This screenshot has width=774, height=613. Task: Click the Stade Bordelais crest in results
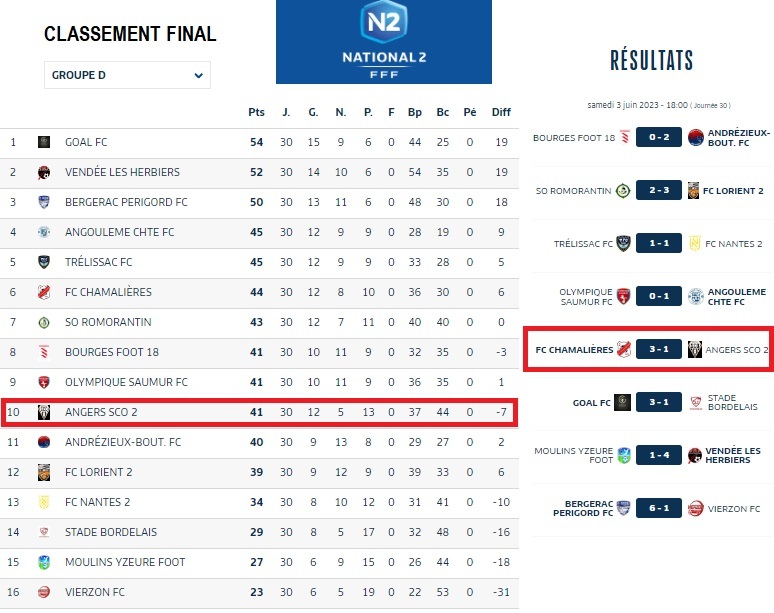click(x=696, y=403)
